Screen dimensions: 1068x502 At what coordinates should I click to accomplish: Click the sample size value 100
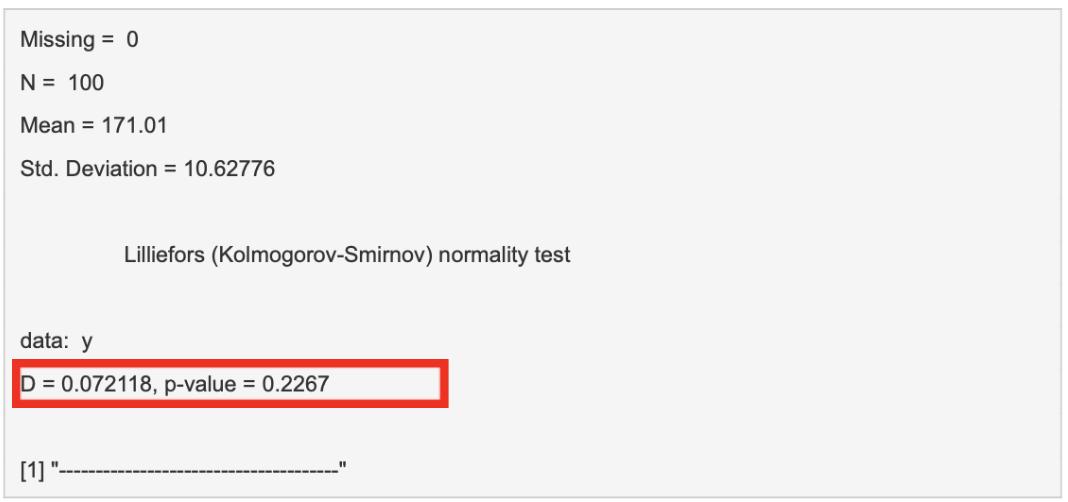pyautogui.click(x=86, y=83)
